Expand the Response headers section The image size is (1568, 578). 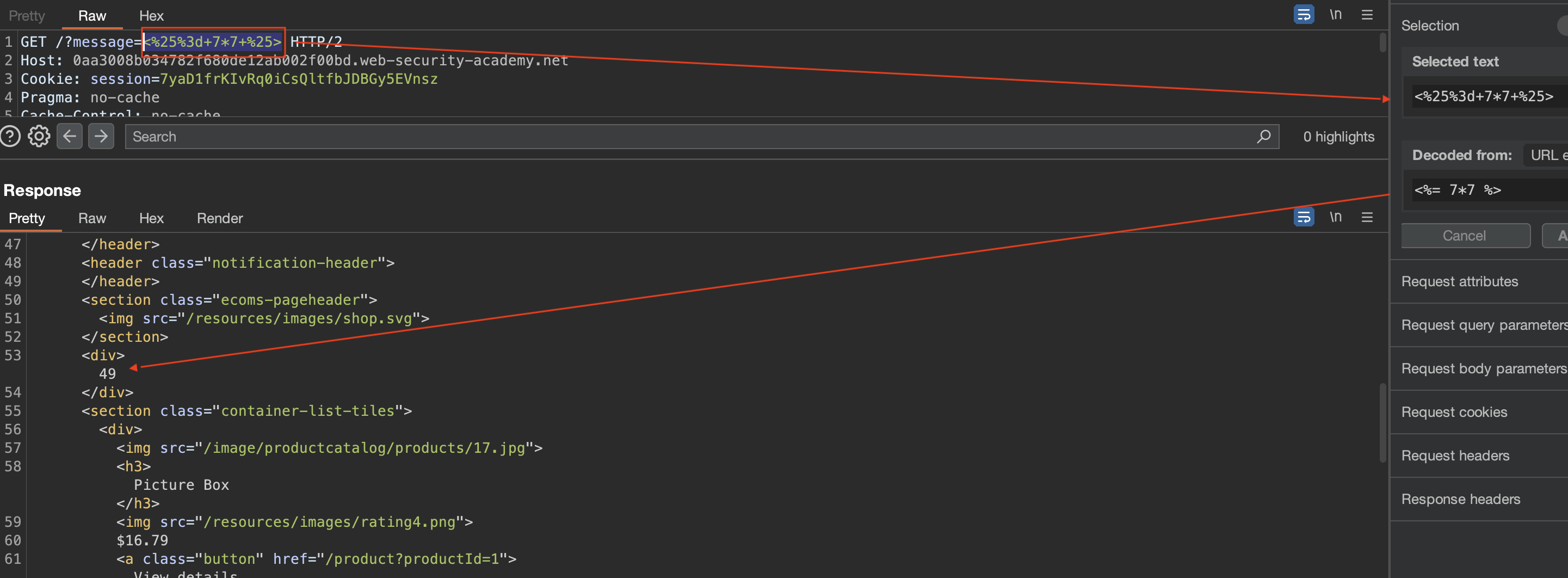[x=1460, y=500]
